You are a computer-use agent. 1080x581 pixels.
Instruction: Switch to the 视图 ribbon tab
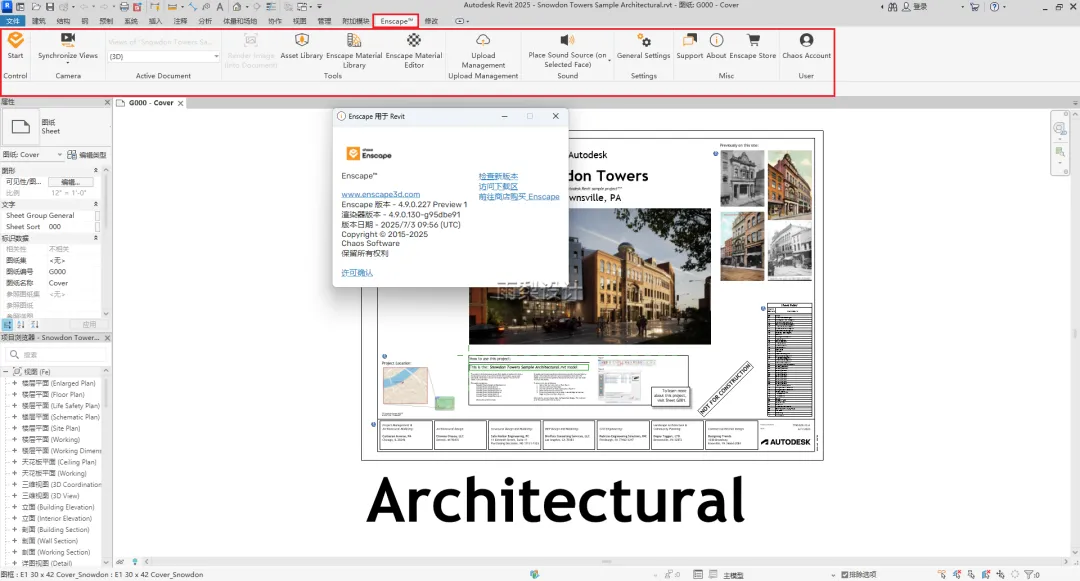(300, 21)
